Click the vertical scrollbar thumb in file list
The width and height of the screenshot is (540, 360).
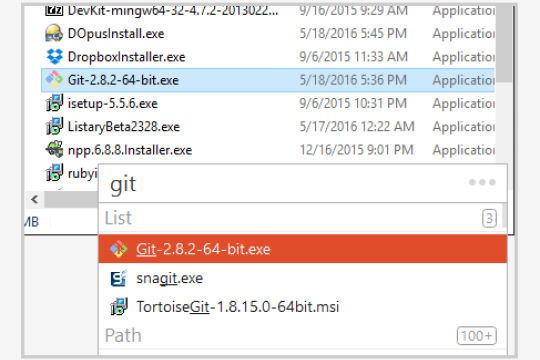click(504, 43)
